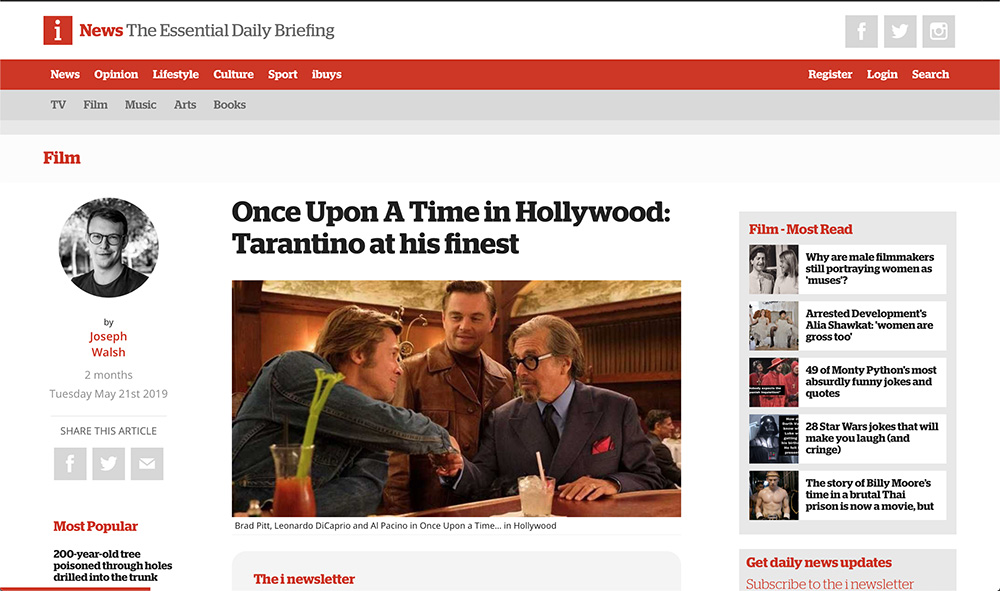The image size is (1000, 591).
Task: Click the 'Most Popular' heading
Action: click(96, 526)
